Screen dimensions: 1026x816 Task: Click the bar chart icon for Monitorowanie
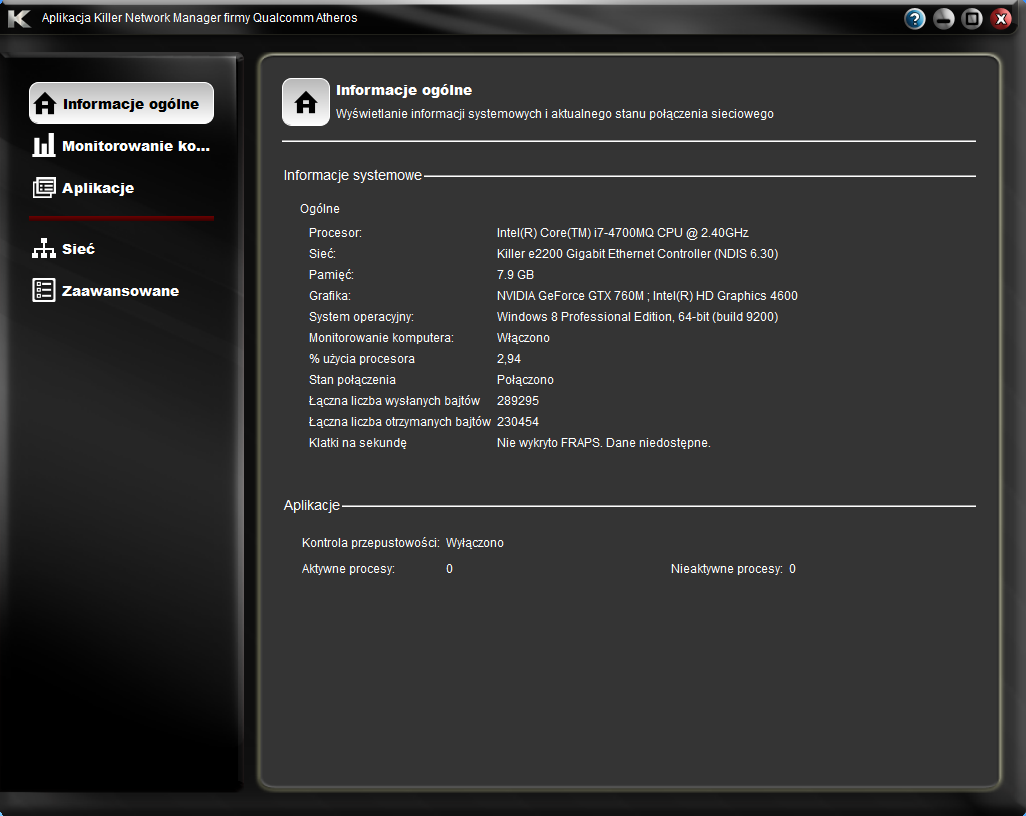coord(44,145)
